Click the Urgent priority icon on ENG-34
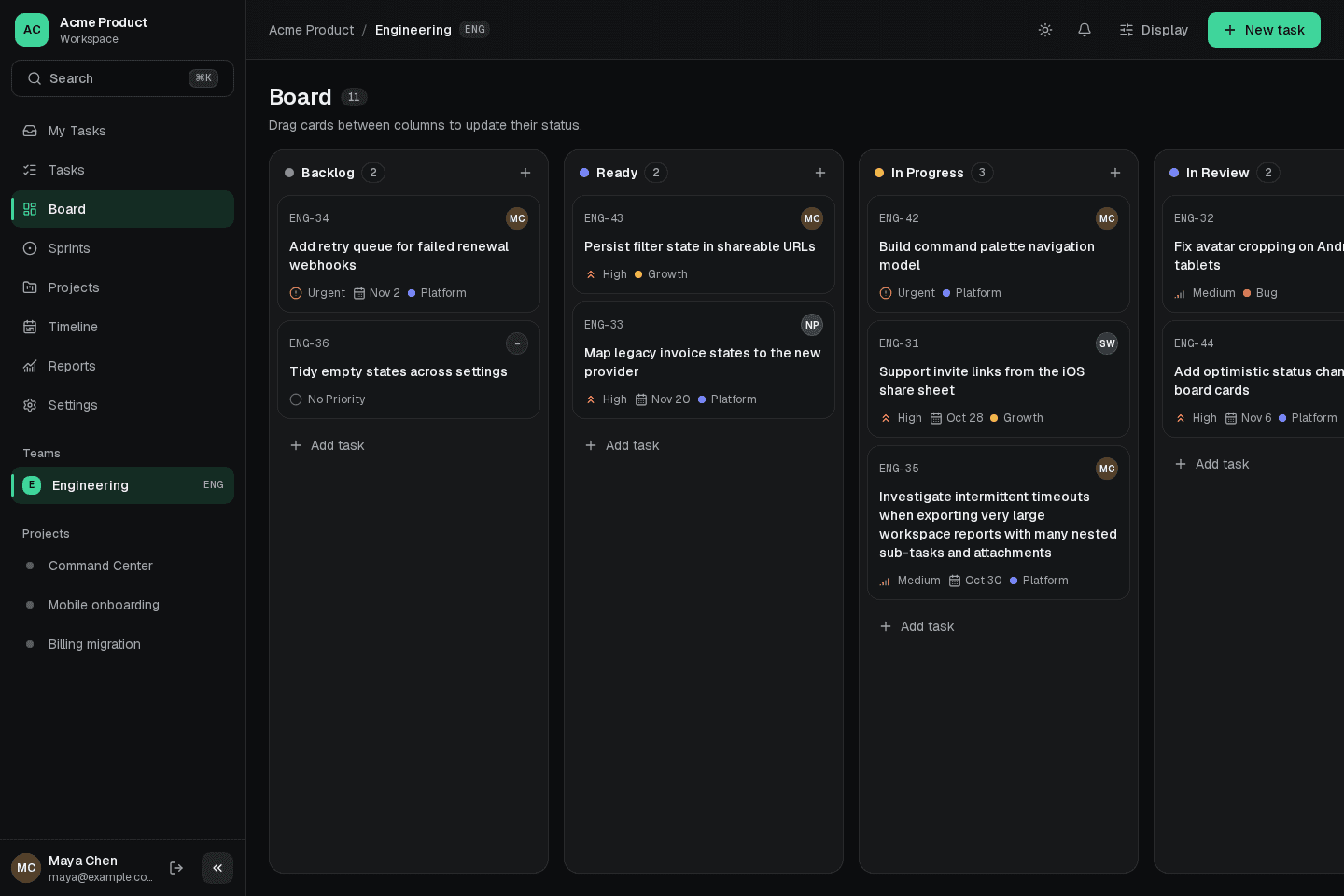The width and height of the screenshot is (1344, 896). click(296, 293)
